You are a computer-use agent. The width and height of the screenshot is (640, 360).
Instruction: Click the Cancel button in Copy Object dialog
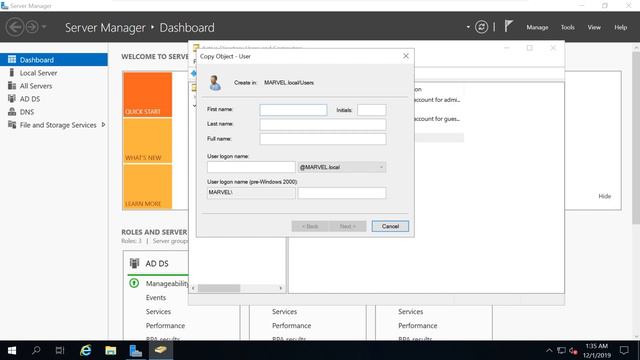coord(390,226)
